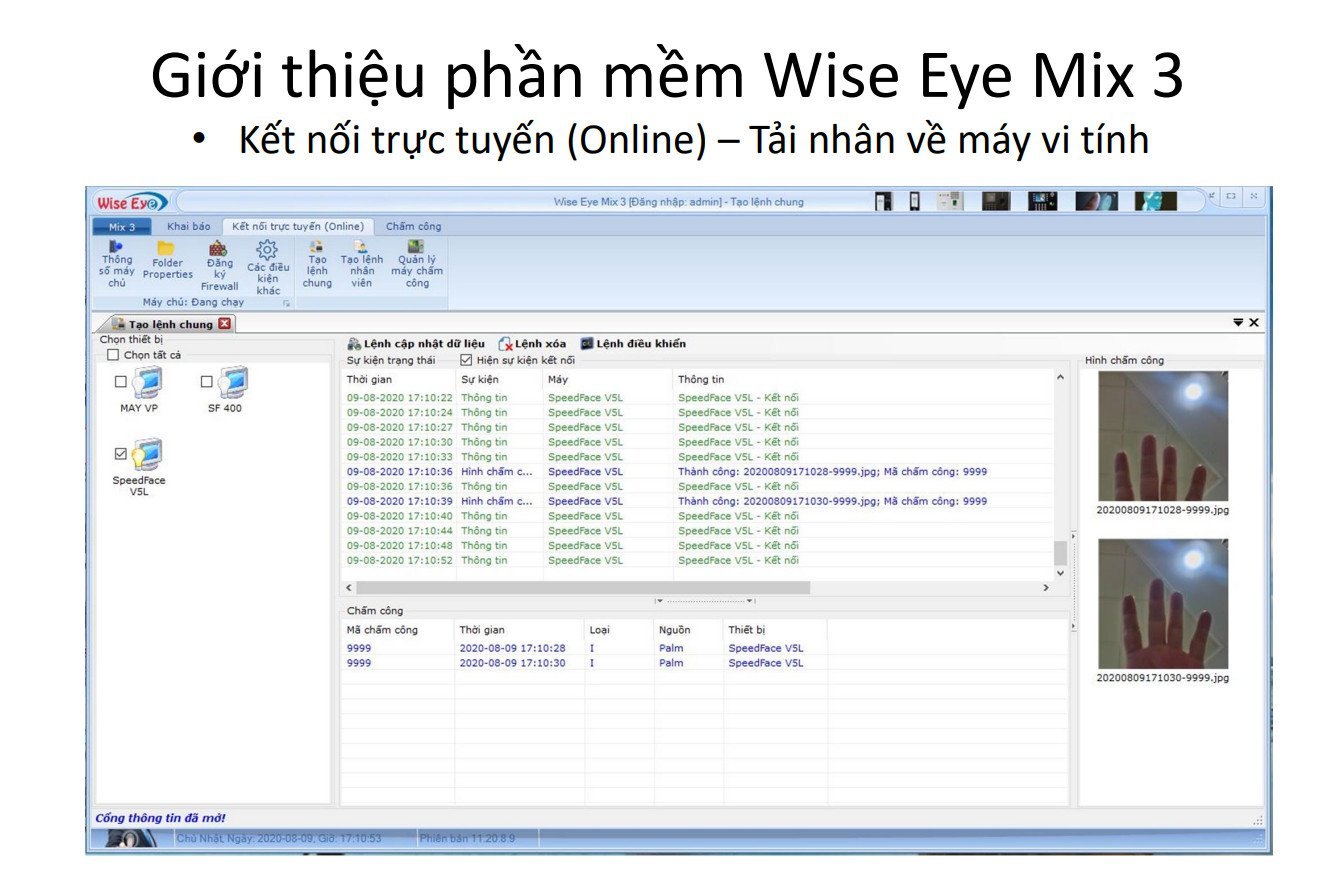This screenshot has height=894, width=1331.
Task: Open thumbnail 20200809171030-9999.jpg palm image
Action: (x=1163, y=604)
